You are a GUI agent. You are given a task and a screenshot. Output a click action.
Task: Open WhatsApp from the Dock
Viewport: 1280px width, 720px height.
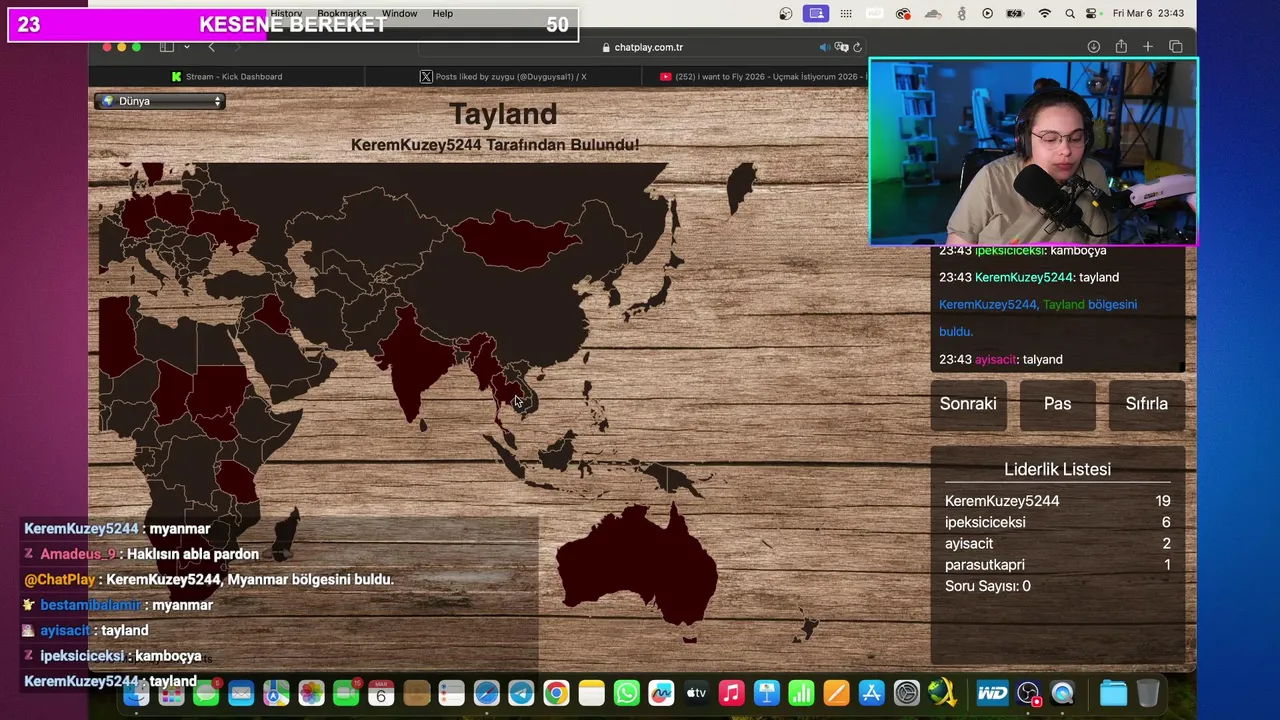tap(626, 693)
